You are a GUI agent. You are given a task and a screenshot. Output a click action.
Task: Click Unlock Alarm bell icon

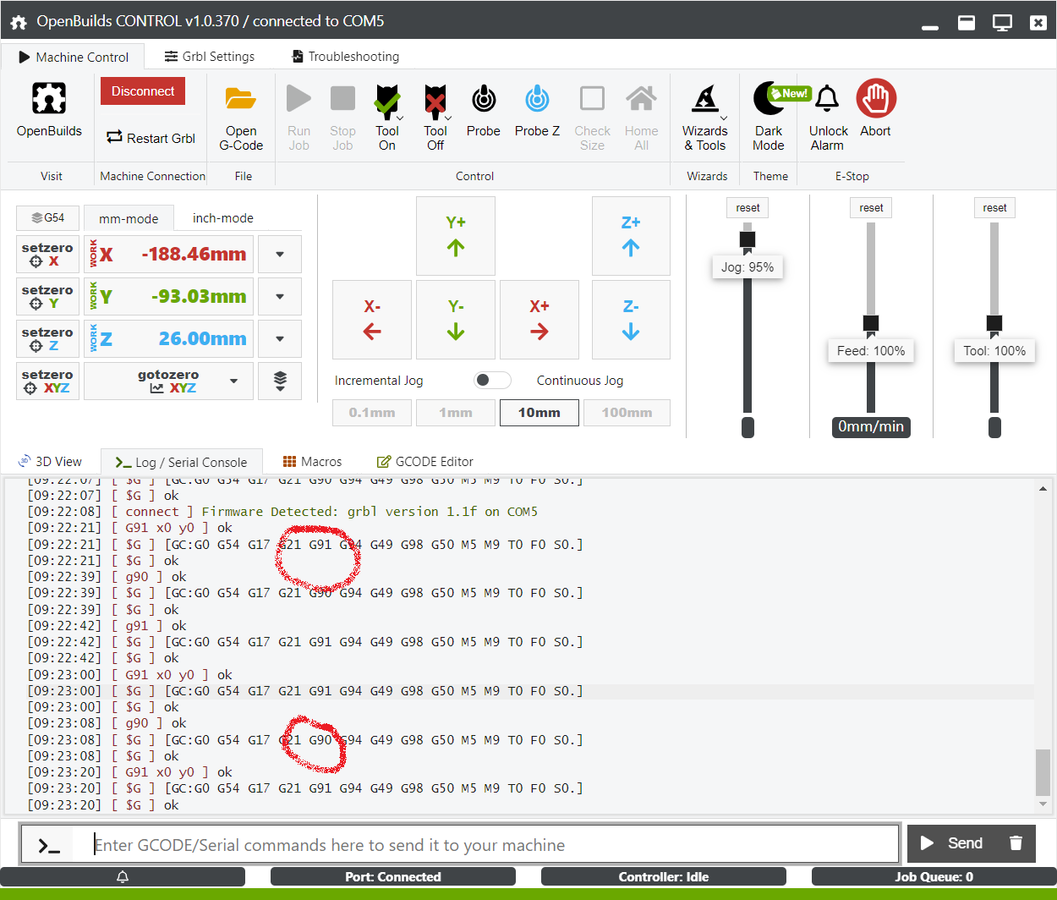tap(827, 99)
